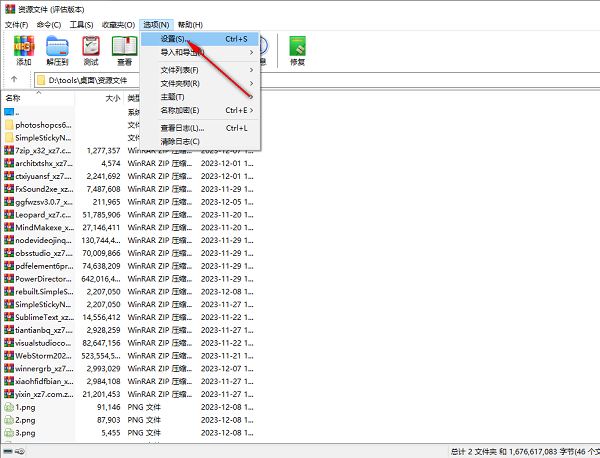The width and height of the screenshot is (600, 458).
Task: Select the ctxiyuansf_xz7 file name
Action: tap(43, 176)
